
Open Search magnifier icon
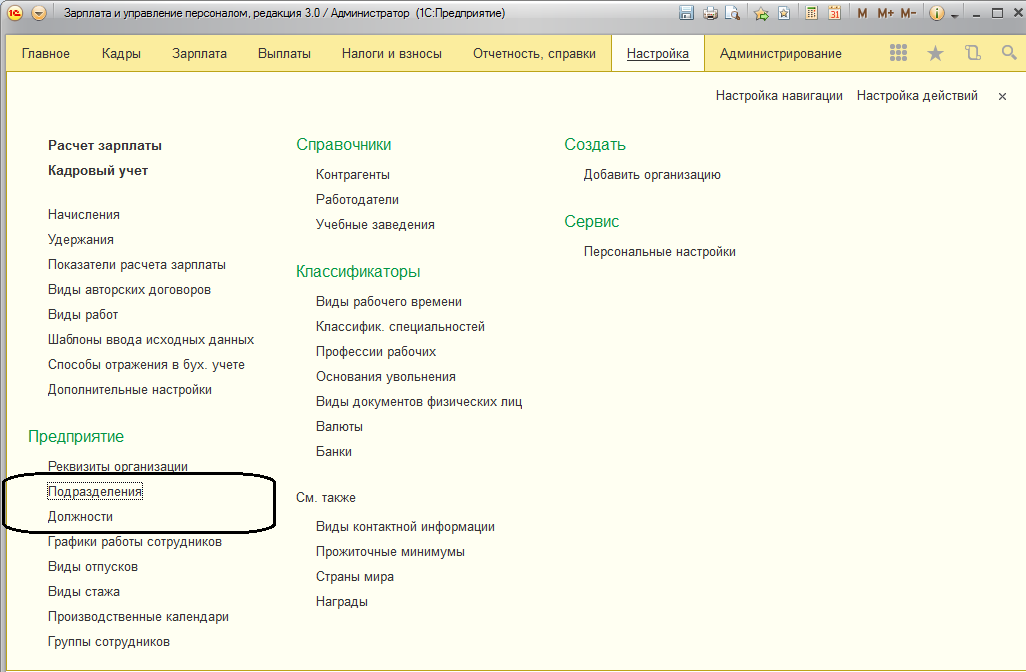1009,53
